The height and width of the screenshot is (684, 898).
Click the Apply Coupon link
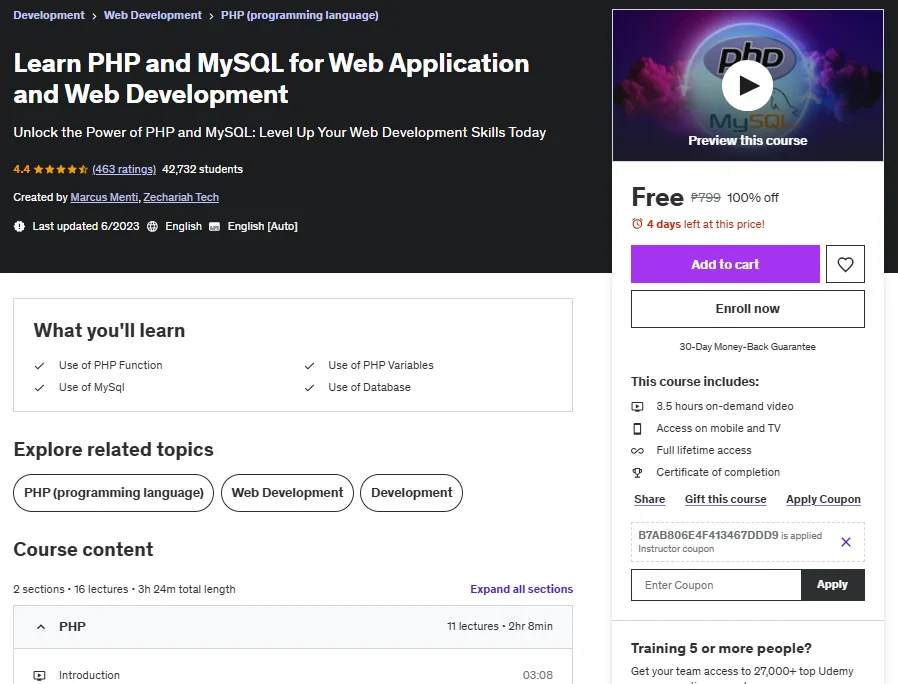click(x=823, y=499)
